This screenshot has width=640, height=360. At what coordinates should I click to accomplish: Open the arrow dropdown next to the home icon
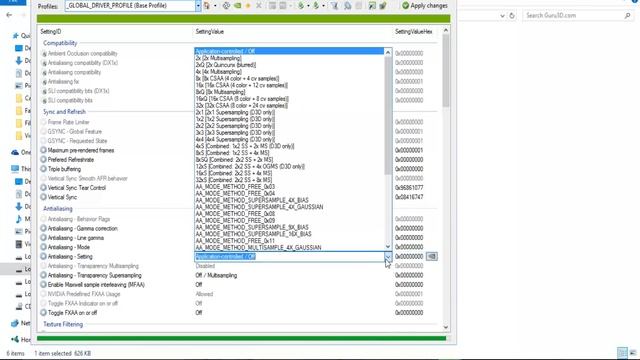(x=216, y=6)
